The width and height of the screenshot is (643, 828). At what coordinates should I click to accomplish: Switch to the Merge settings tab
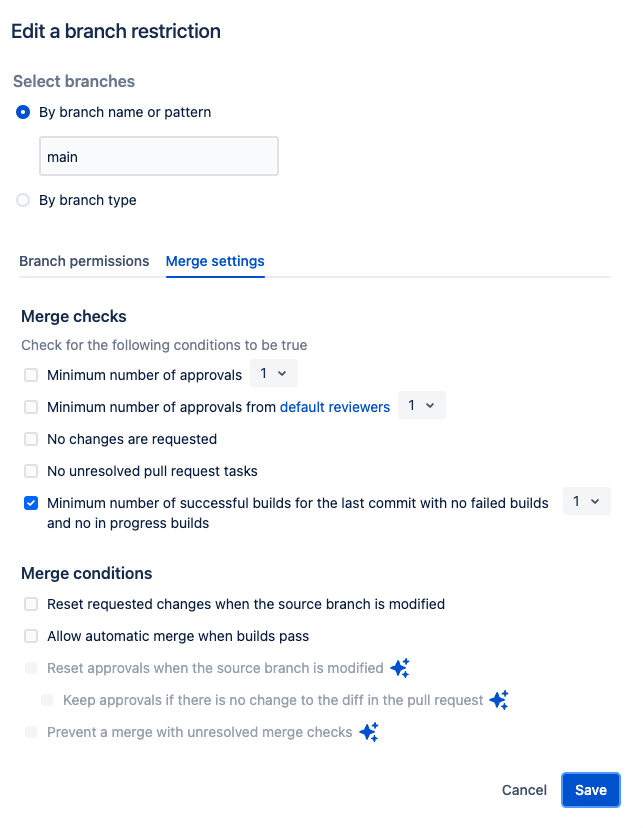214,261
